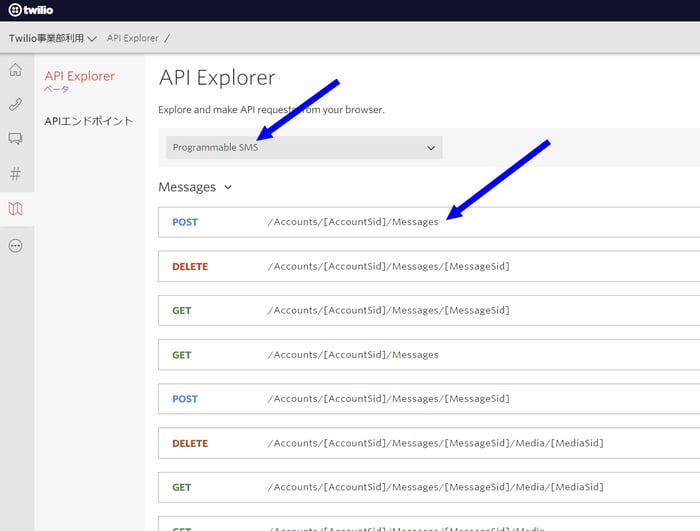Select the API Explorer map icon
Screen dimensions: 700x531
[16, 209]
